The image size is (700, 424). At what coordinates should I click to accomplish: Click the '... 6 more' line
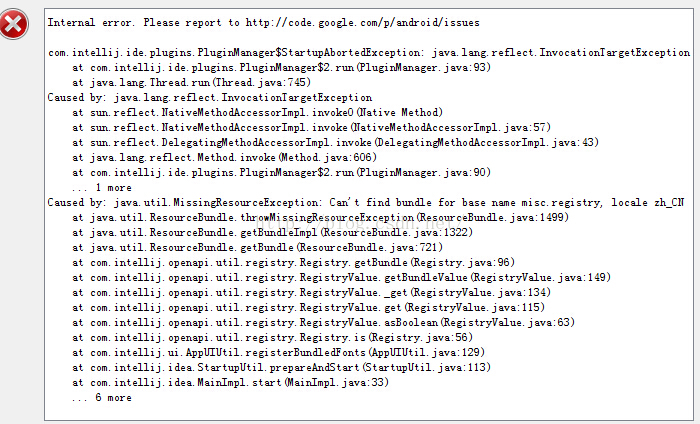(102, 398)
